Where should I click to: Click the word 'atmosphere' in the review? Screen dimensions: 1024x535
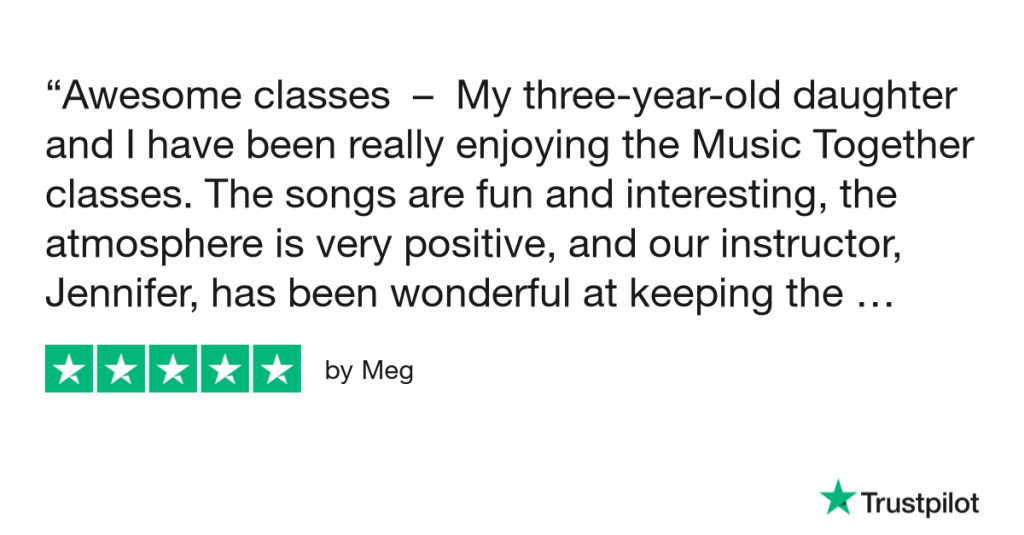[154, 244]
